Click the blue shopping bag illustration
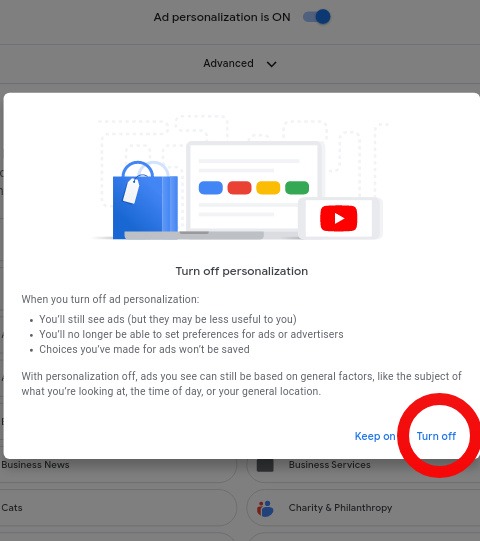This screenshot has width=480, height=541. tap(145, 200)
